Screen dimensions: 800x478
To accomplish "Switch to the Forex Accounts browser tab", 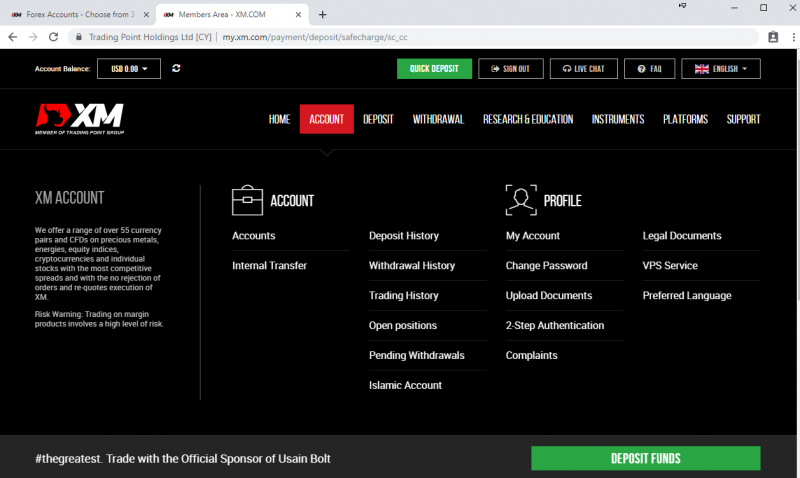I will [79, 15].
